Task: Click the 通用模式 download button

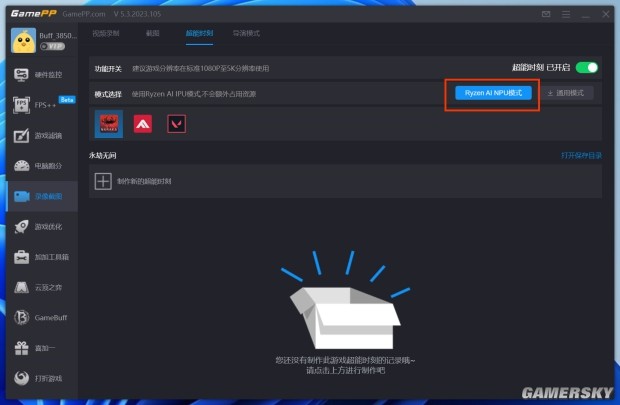Action: (566, 93)
